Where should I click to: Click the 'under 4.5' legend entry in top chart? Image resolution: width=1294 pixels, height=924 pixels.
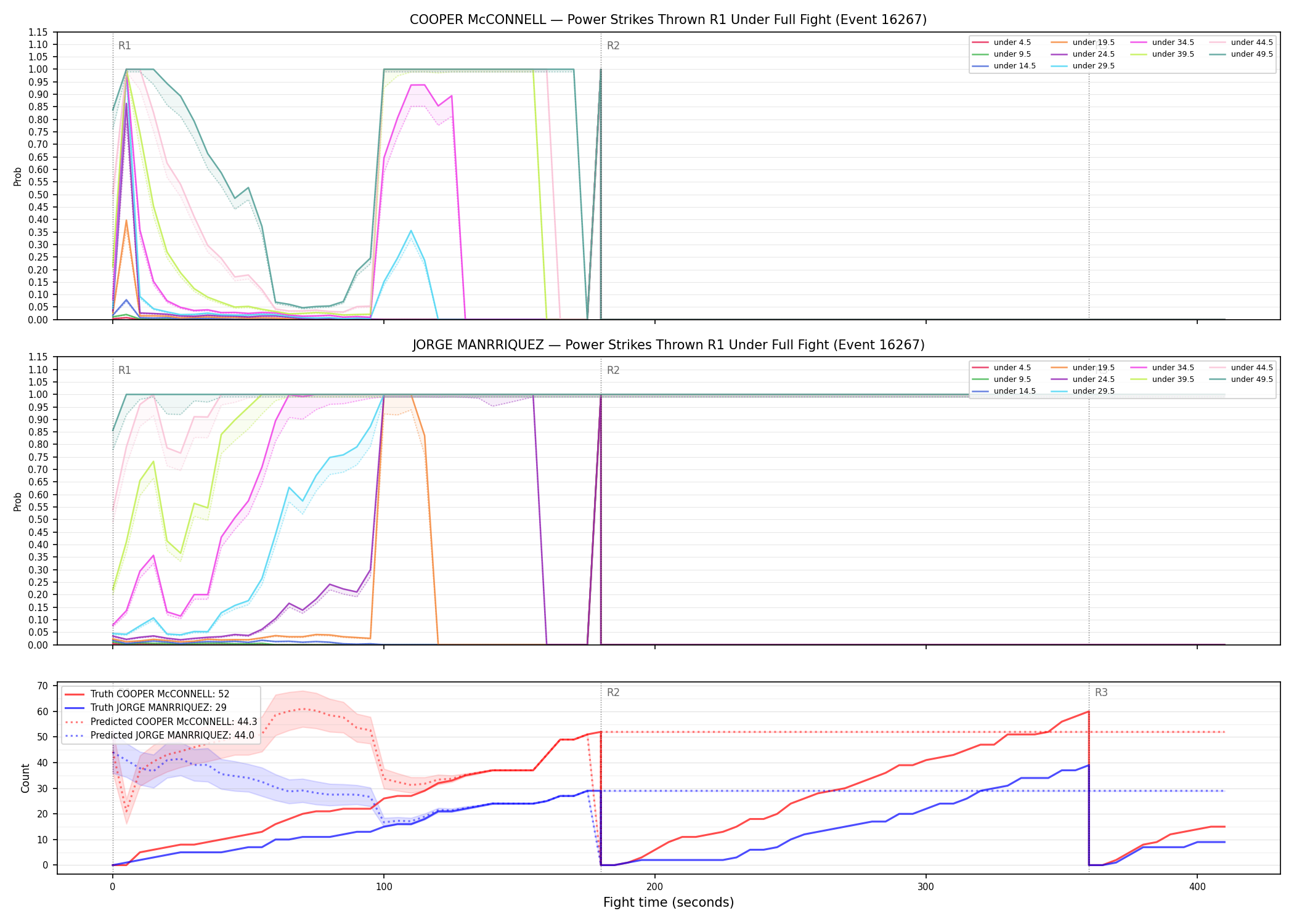point(1001,43)
